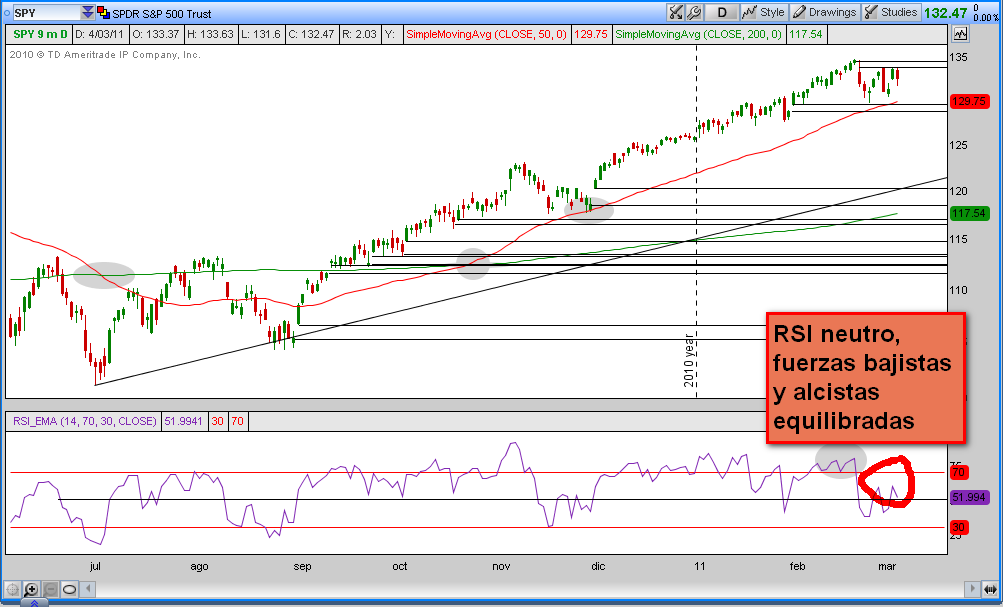
Task: Click the red 30 oversold bubble
Action: click(958, 527)
